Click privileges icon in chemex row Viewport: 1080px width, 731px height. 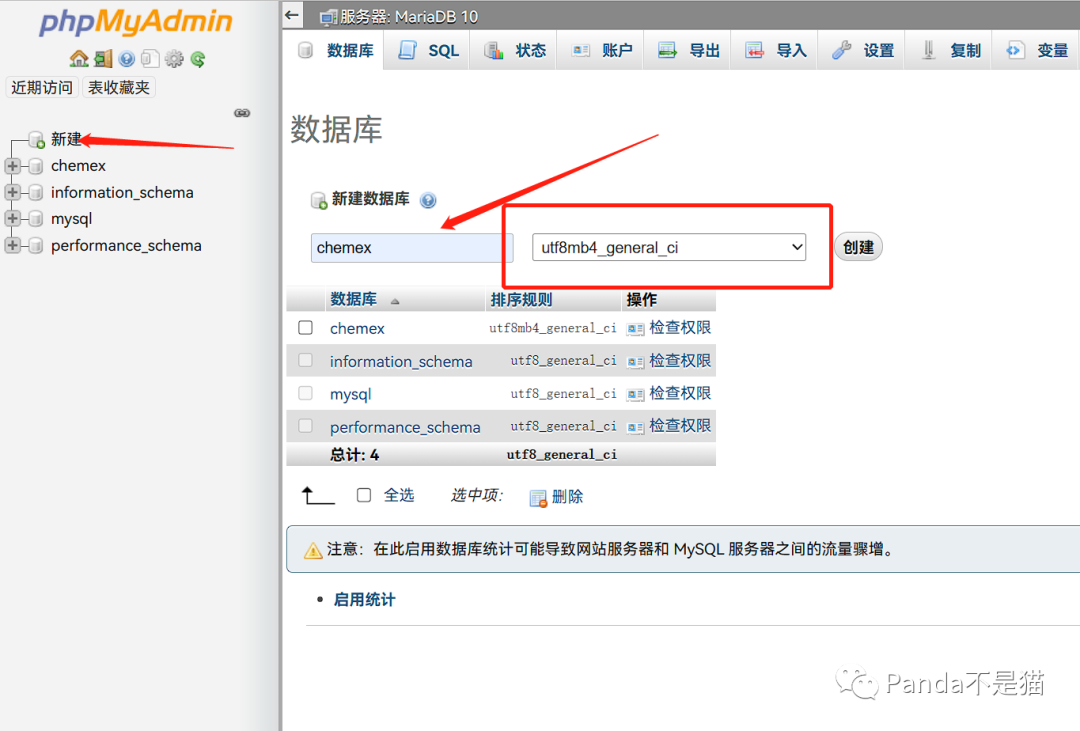635,329
